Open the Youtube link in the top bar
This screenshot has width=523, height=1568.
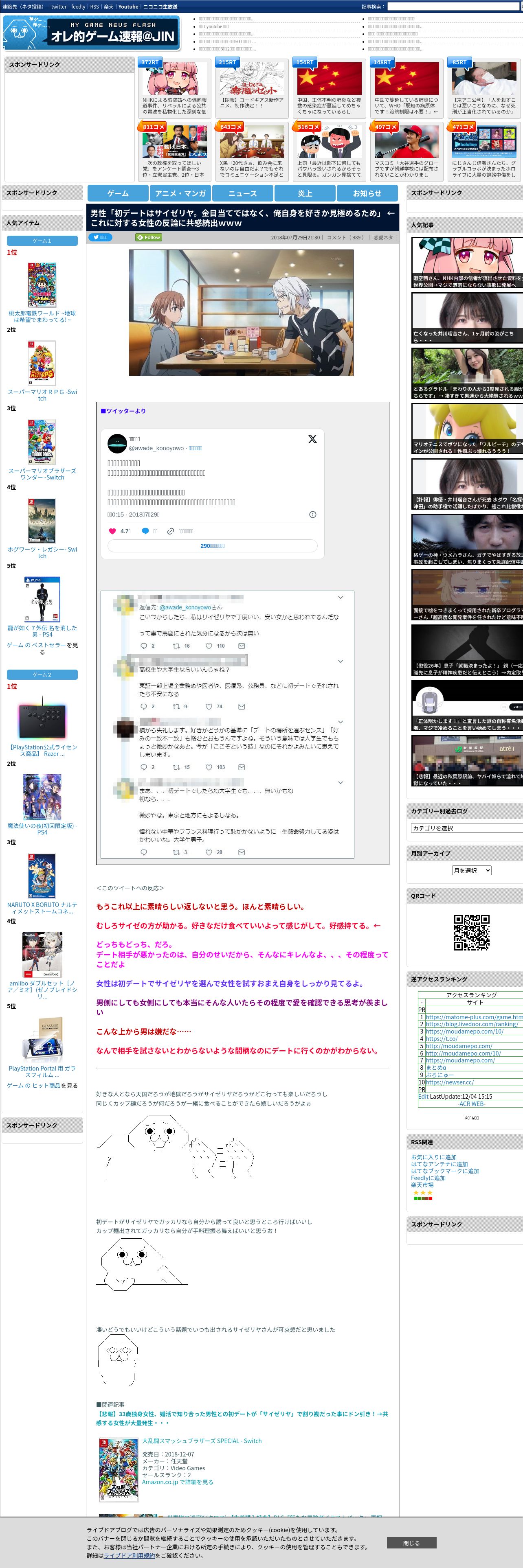(128, 7)
